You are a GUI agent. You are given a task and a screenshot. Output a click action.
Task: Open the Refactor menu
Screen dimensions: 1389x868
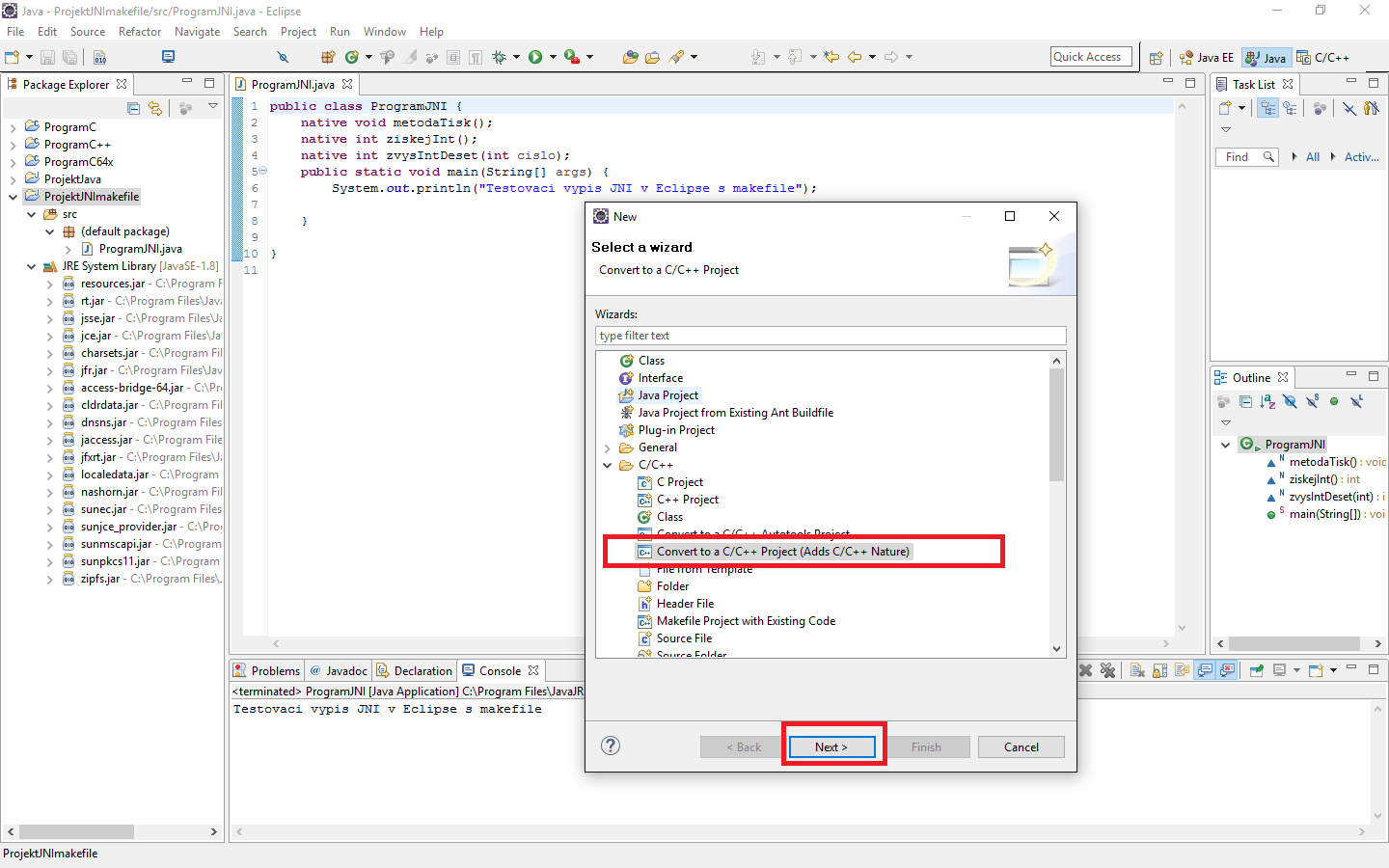[x=140, y=31]
